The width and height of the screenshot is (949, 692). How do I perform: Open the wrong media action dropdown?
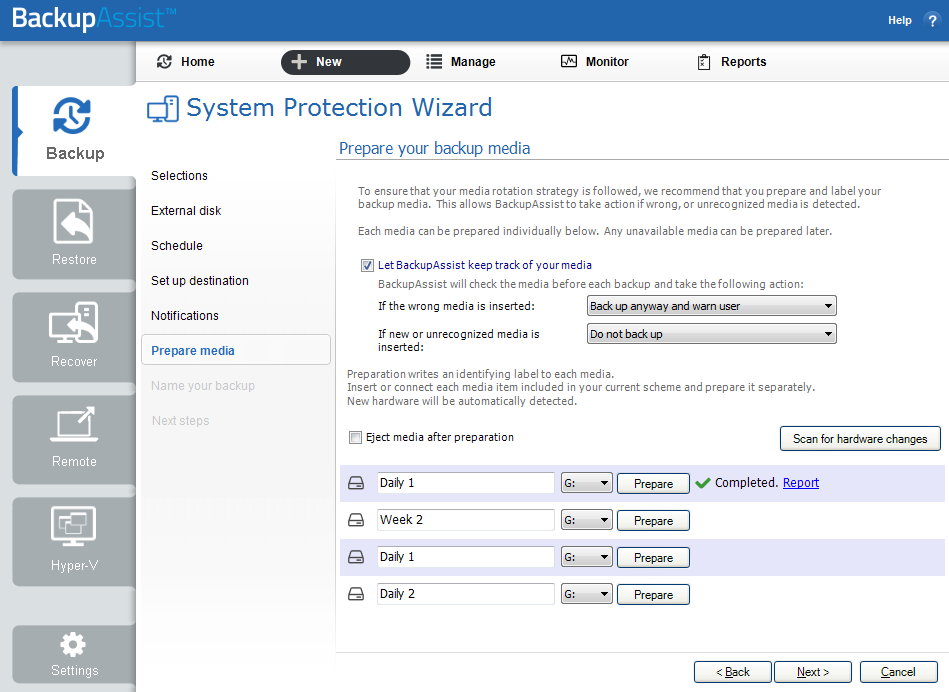point(712,306)
